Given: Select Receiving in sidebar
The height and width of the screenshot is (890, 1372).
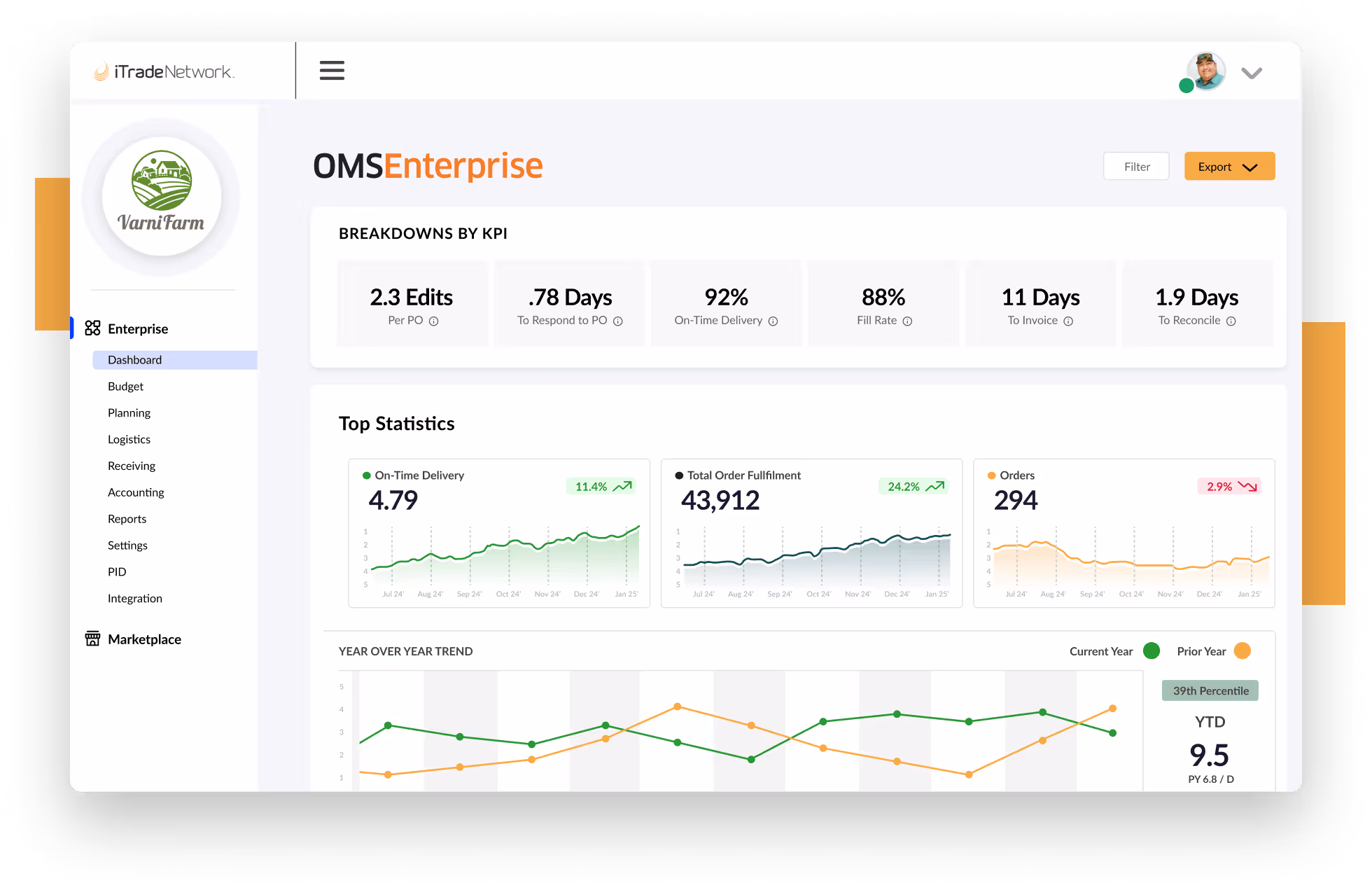Looking at the screenshot, I should coord(132,466).
